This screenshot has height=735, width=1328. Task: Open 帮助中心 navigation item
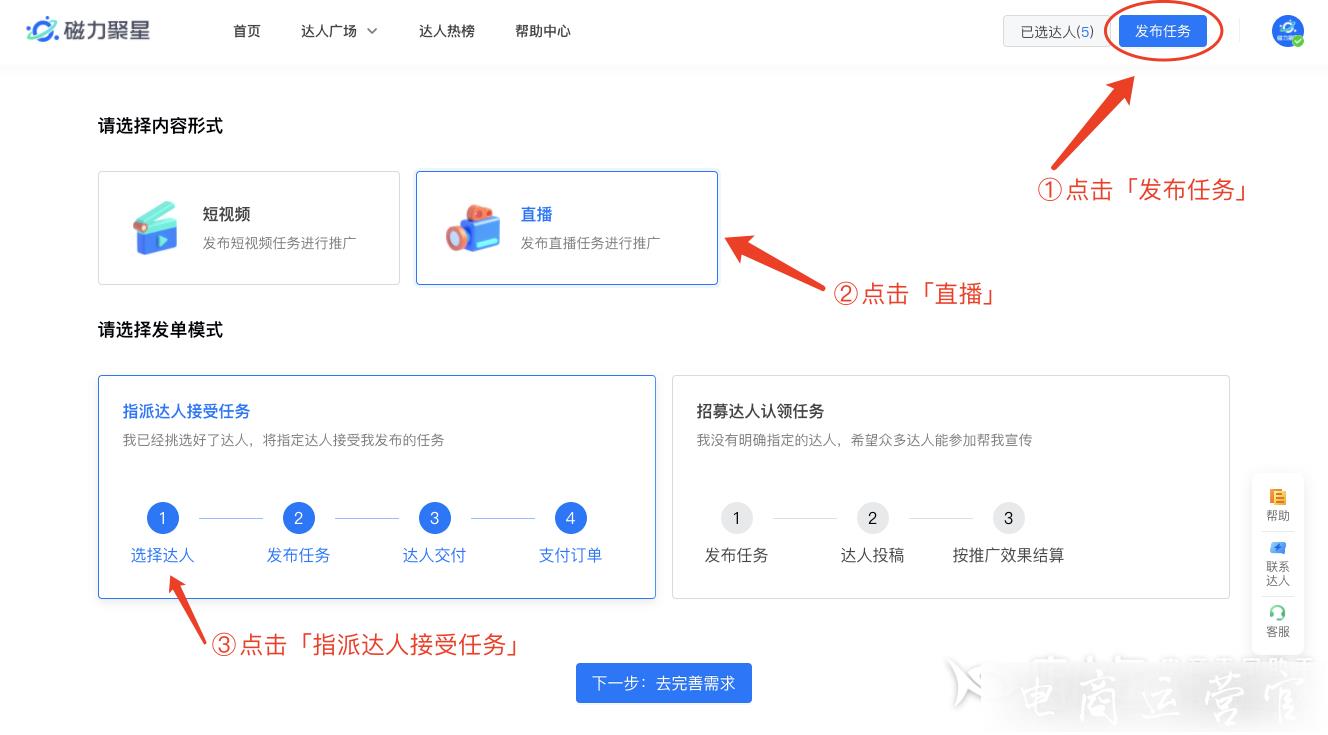tap(543, 31)
